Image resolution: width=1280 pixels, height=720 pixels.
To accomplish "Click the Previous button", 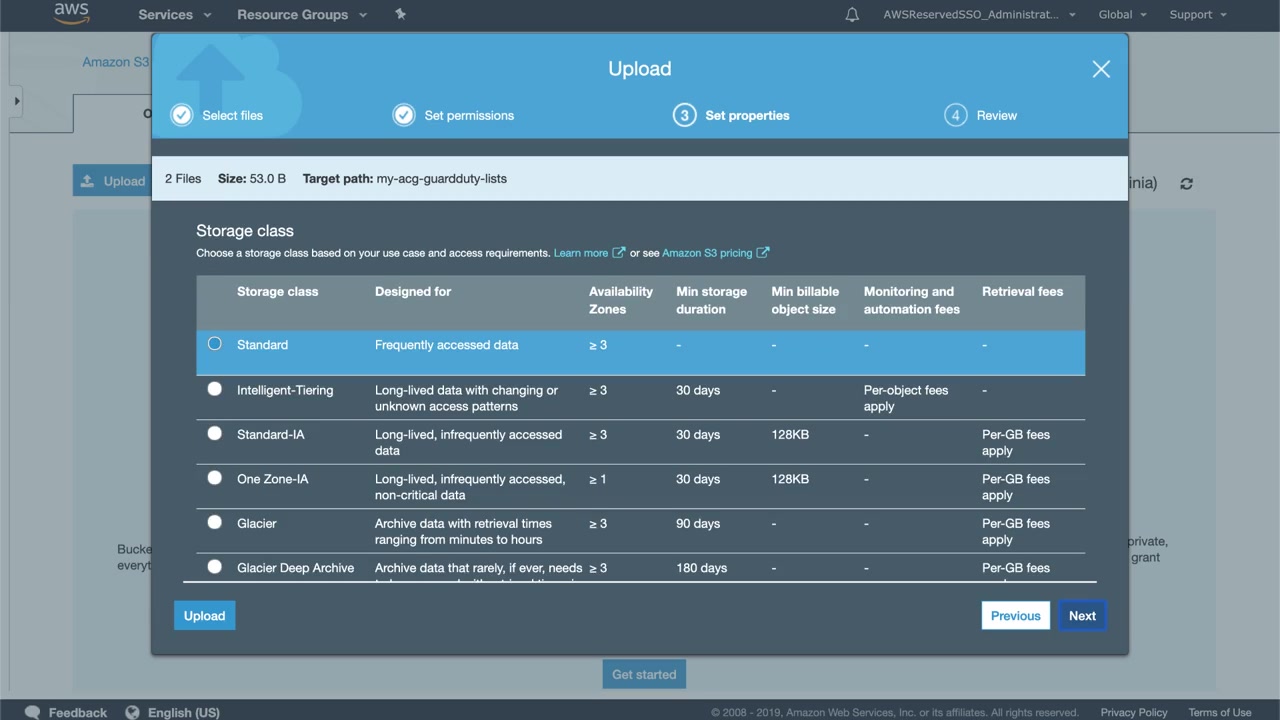I will coord(1015,616).
